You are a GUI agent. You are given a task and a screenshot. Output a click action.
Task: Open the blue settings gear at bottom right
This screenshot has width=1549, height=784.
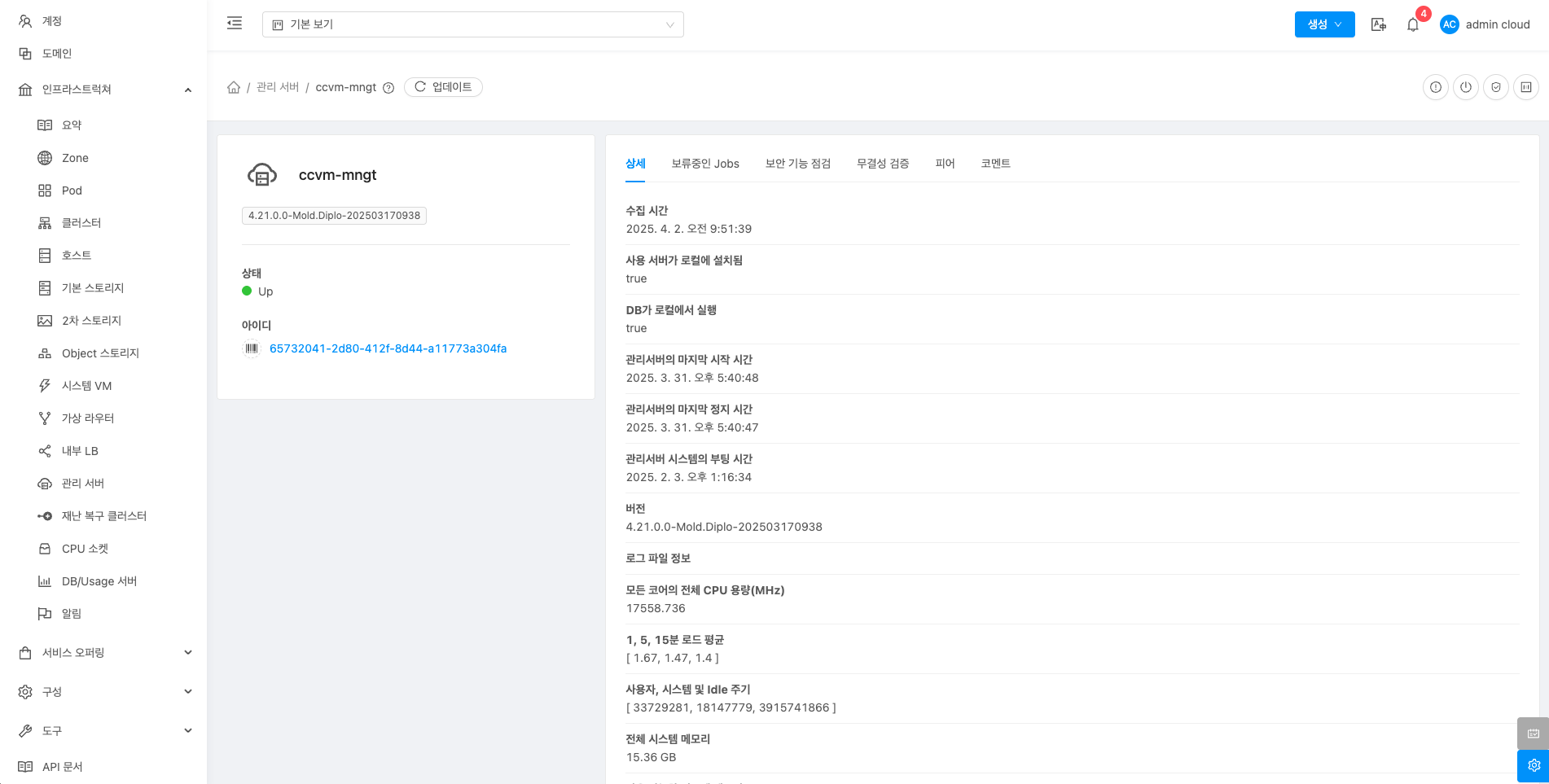1533,765
